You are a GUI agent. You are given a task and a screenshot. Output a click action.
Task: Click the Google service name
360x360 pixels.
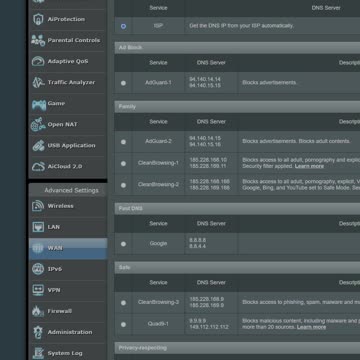[158, 243]
